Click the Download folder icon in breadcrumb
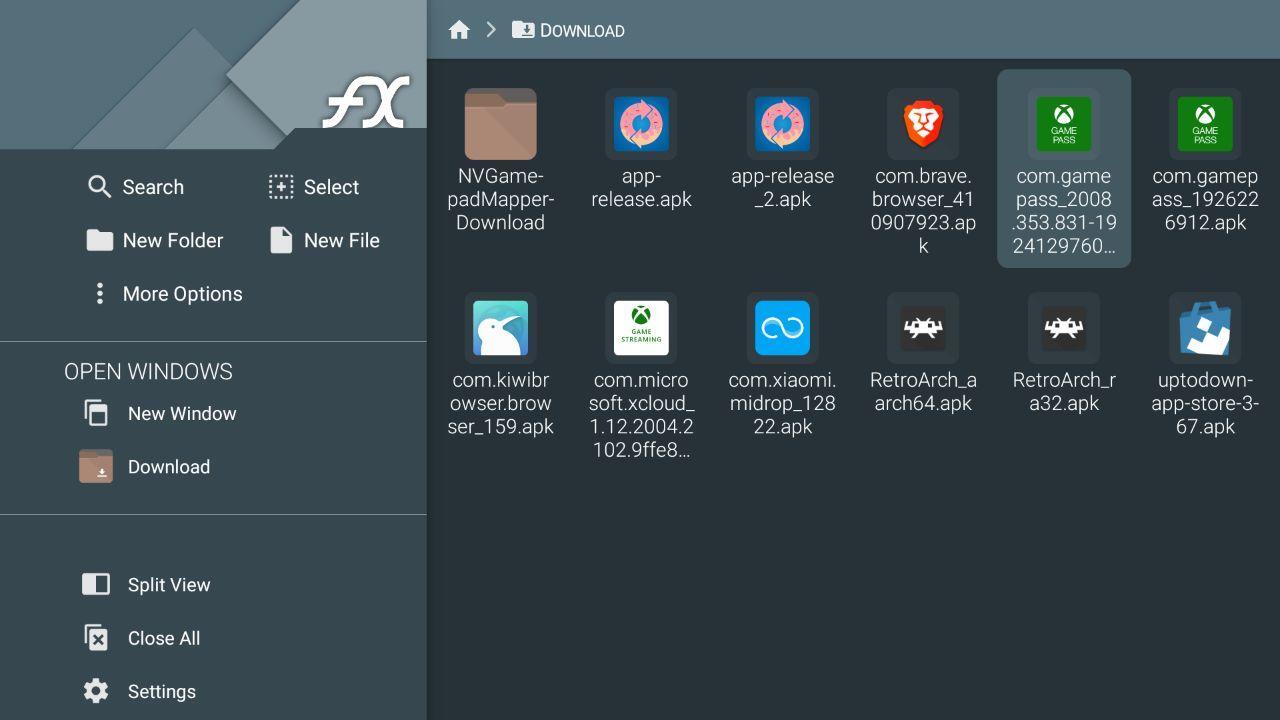Screen dimensions: 1280x720 click(523, 30)
